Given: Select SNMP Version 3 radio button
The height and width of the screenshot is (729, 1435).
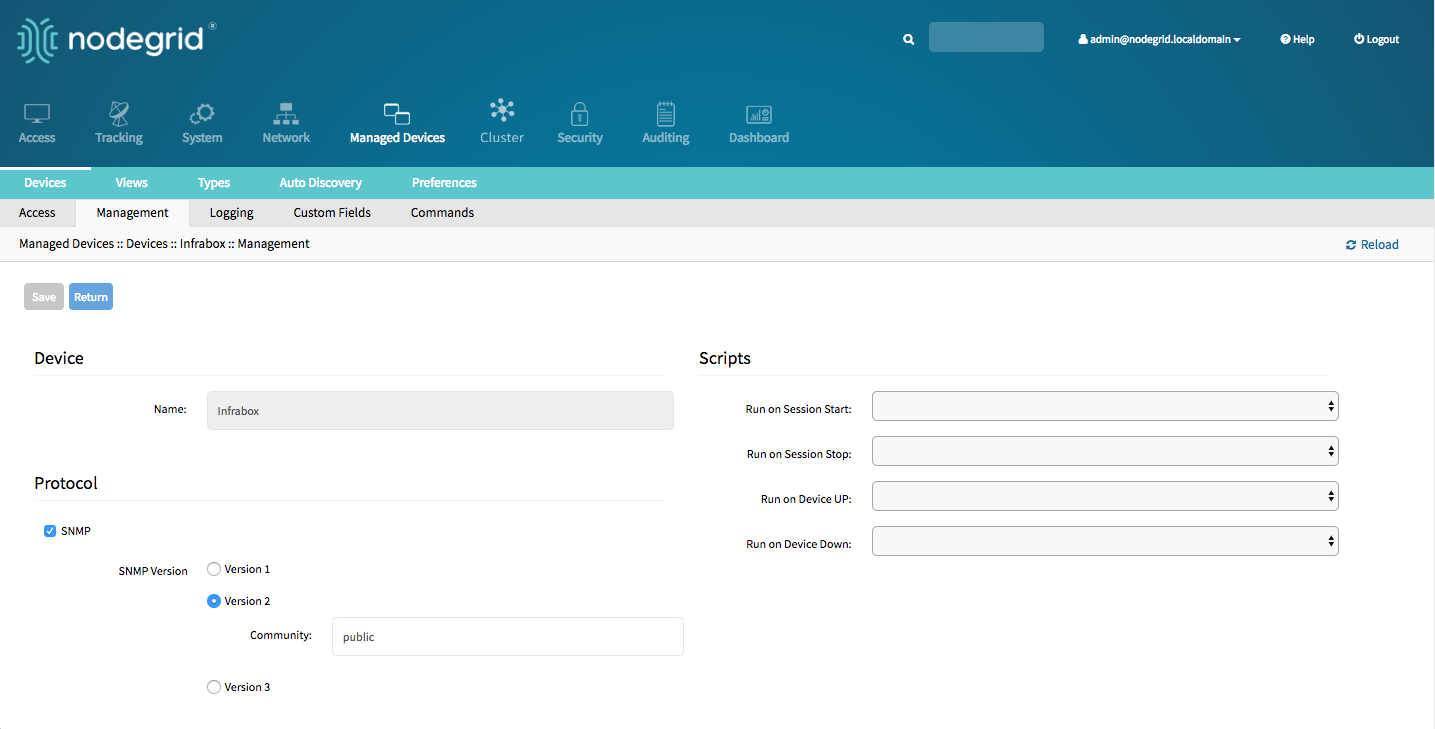Looking at the screenshot, I should click(x=213, y=687).
